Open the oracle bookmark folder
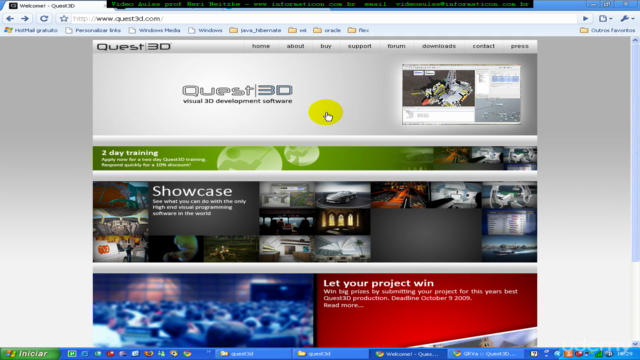The image size is (640, 360). pos(327,30)
